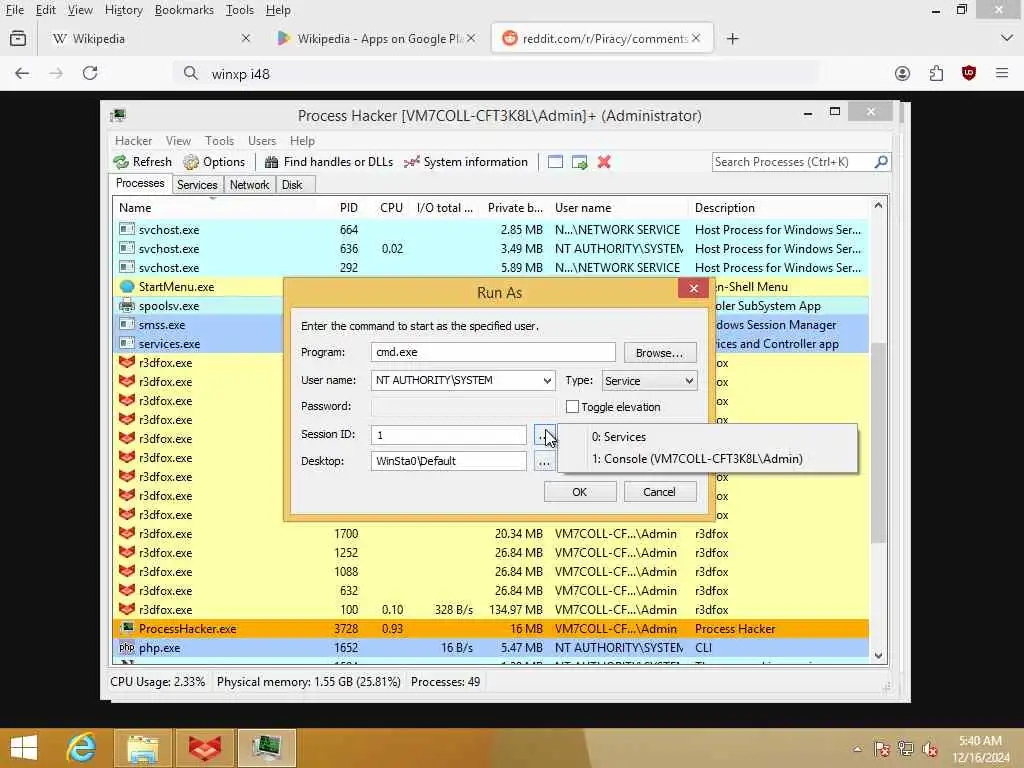The height and width of the screenshot is (768, 1024).
Task: Select the services.exe process icon
Action: (127, 344)
